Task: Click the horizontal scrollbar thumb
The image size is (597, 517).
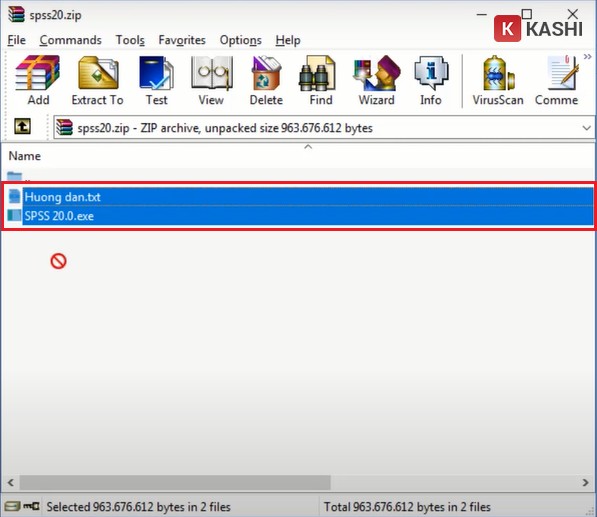Action: pyautogui.click(x=175, y=482)
